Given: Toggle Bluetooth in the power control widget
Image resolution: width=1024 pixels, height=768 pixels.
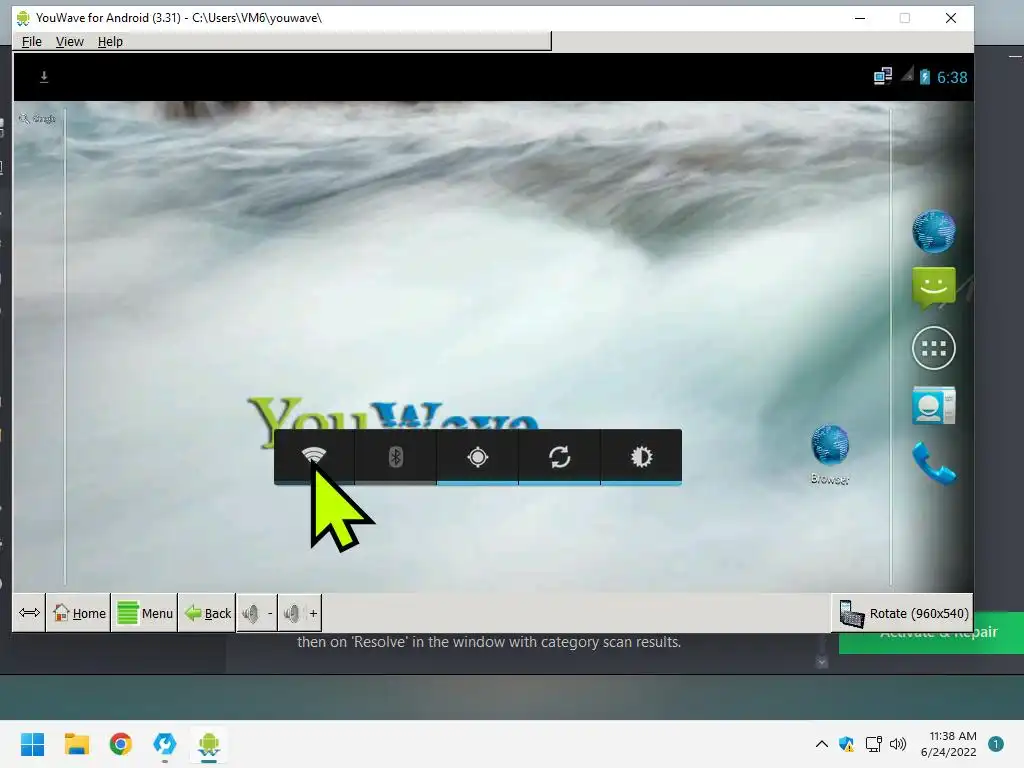Looking at the screenshot, I should (396, 456).
